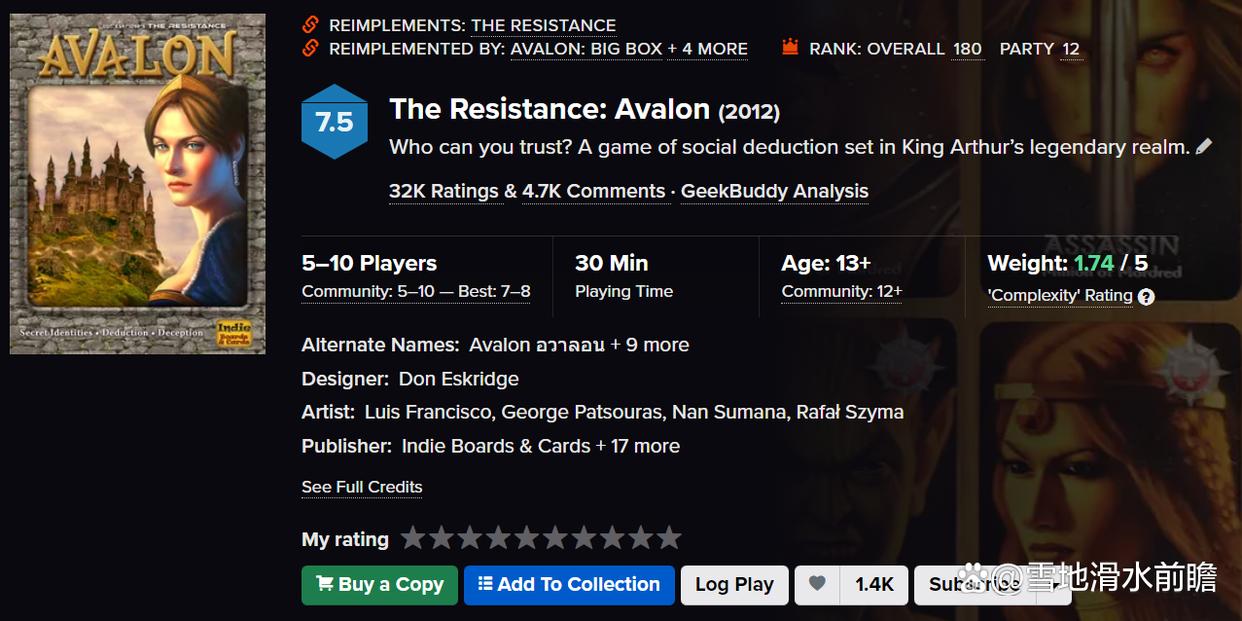Open the GeekBuddy Analysis link
Image resolution: width=1242 pixels, height=621 pixels.
tap(774, 191)
